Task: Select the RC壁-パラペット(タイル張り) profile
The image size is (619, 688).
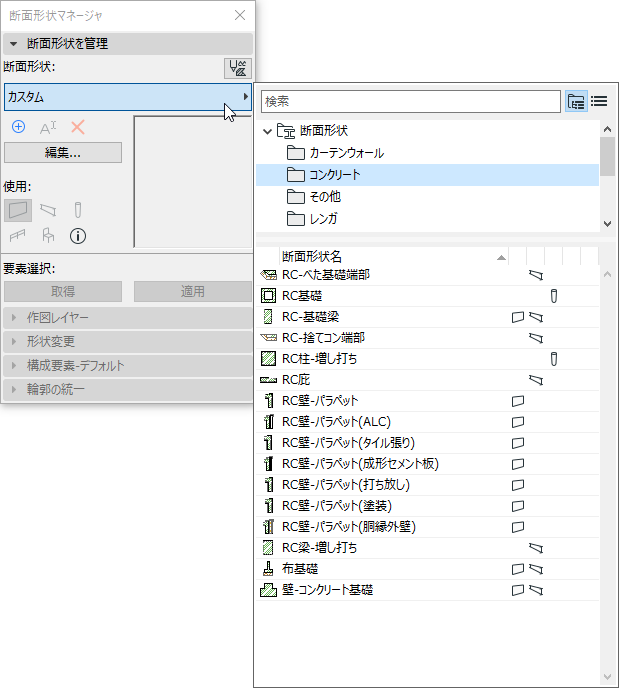Action: click(427, 443)
